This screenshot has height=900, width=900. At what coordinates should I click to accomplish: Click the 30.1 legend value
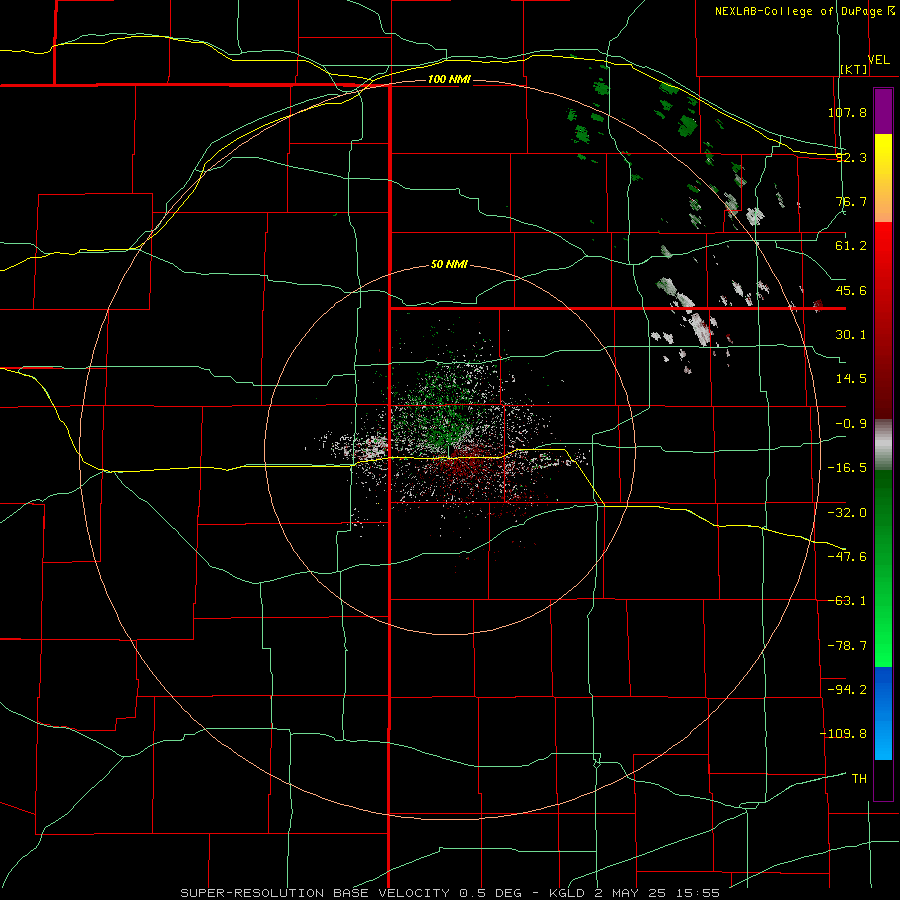point(851,335)
